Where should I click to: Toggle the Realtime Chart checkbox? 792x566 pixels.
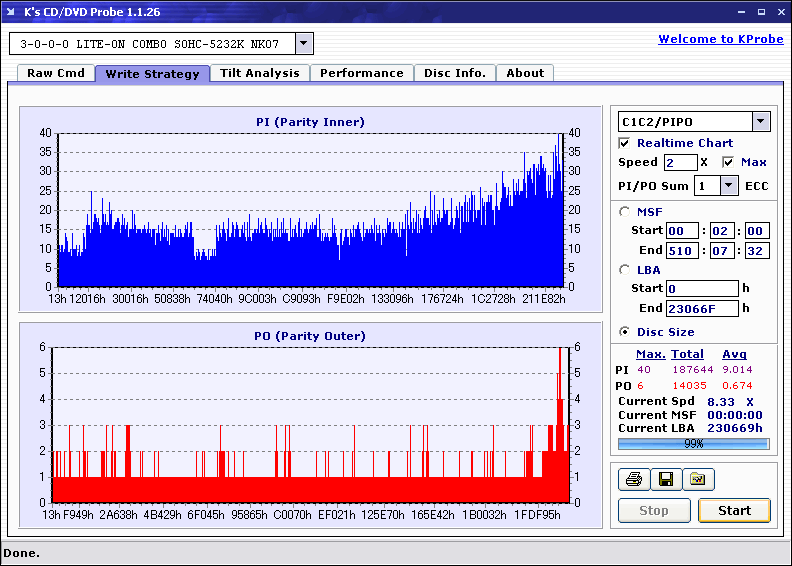[625, 143]
